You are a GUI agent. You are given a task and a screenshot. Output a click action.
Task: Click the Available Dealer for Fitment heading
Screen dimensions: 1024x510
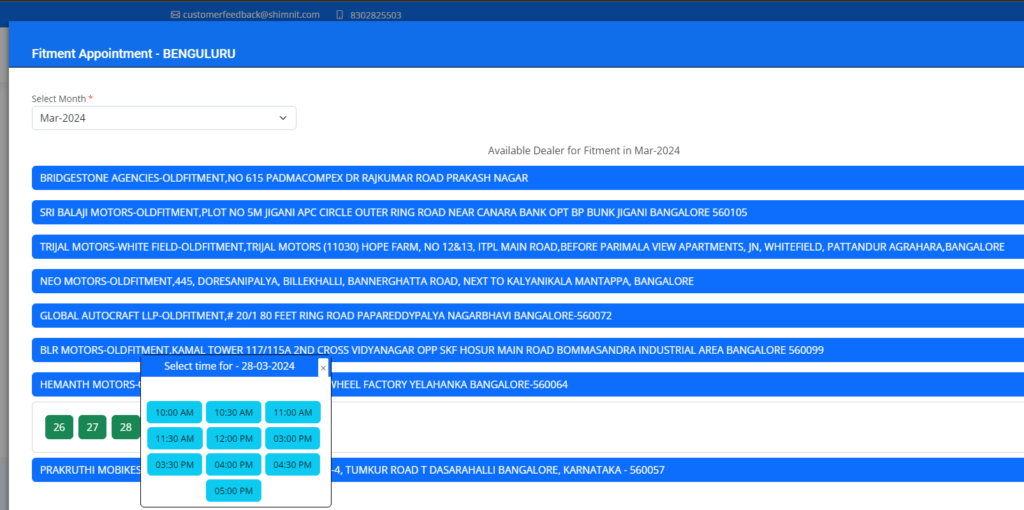584,150
